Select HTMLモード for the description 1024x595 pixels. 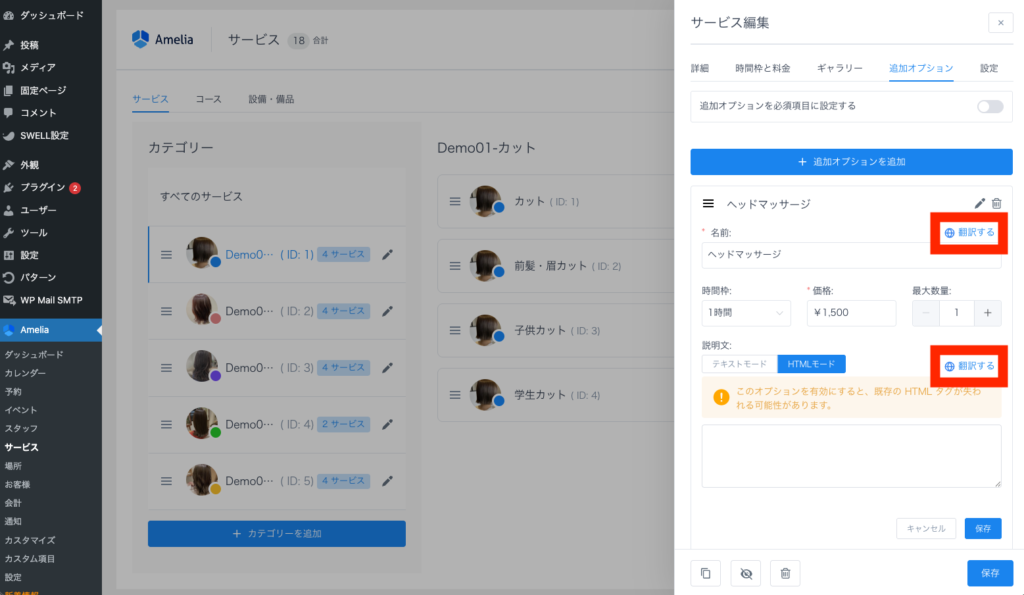[811, 364]
